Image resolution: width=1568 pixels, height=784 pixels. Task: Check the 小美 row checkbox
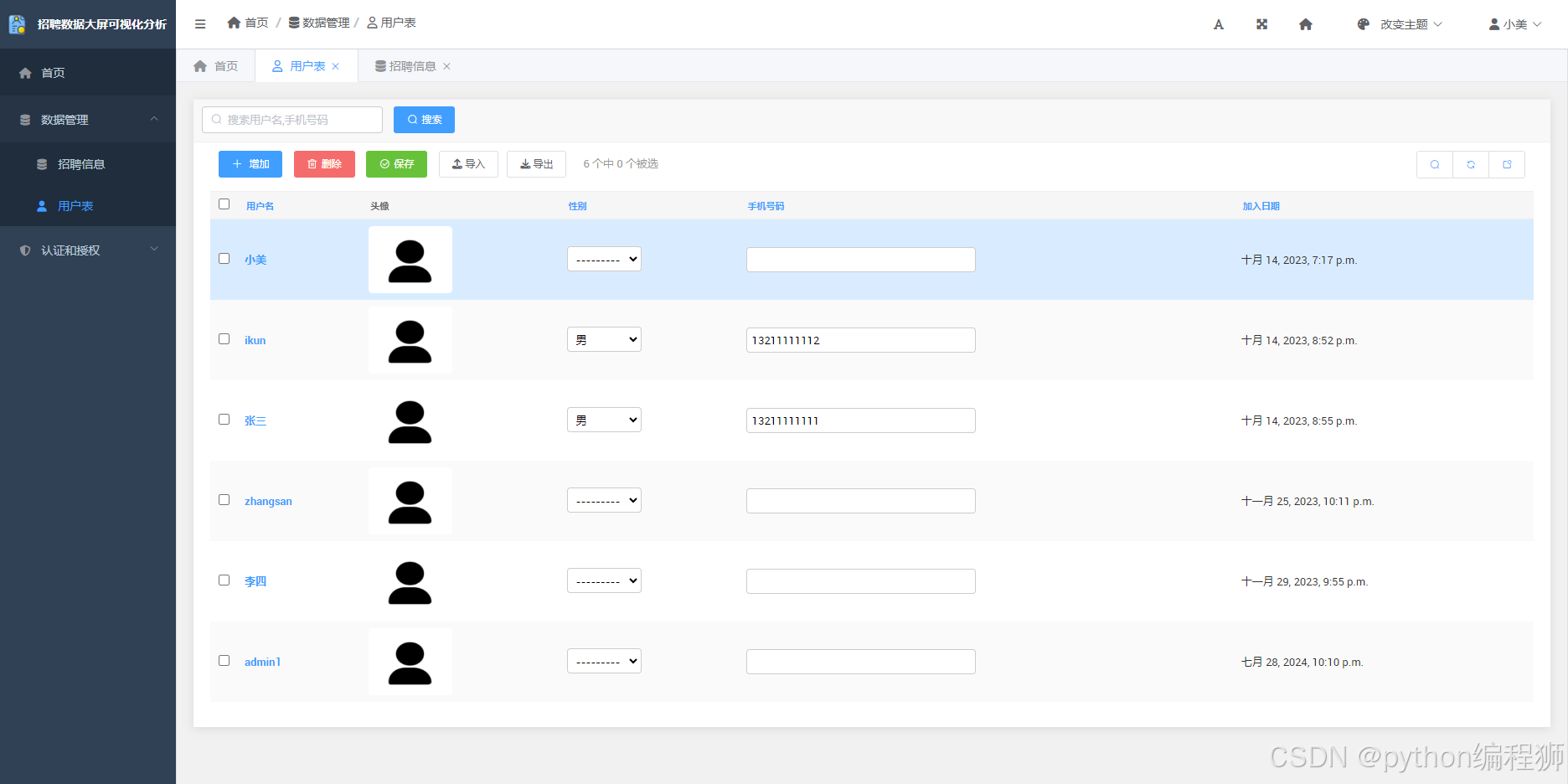coord(224,259)
